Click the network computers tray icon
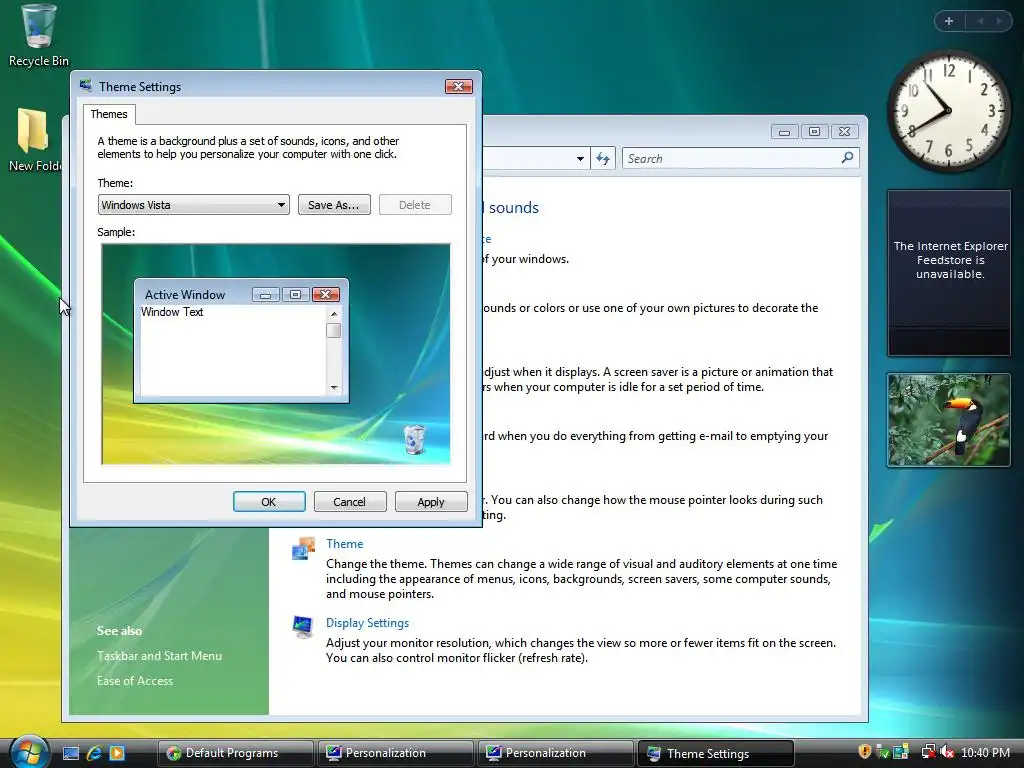Screen dimensions: 1024x768 [x=901, y=752]
